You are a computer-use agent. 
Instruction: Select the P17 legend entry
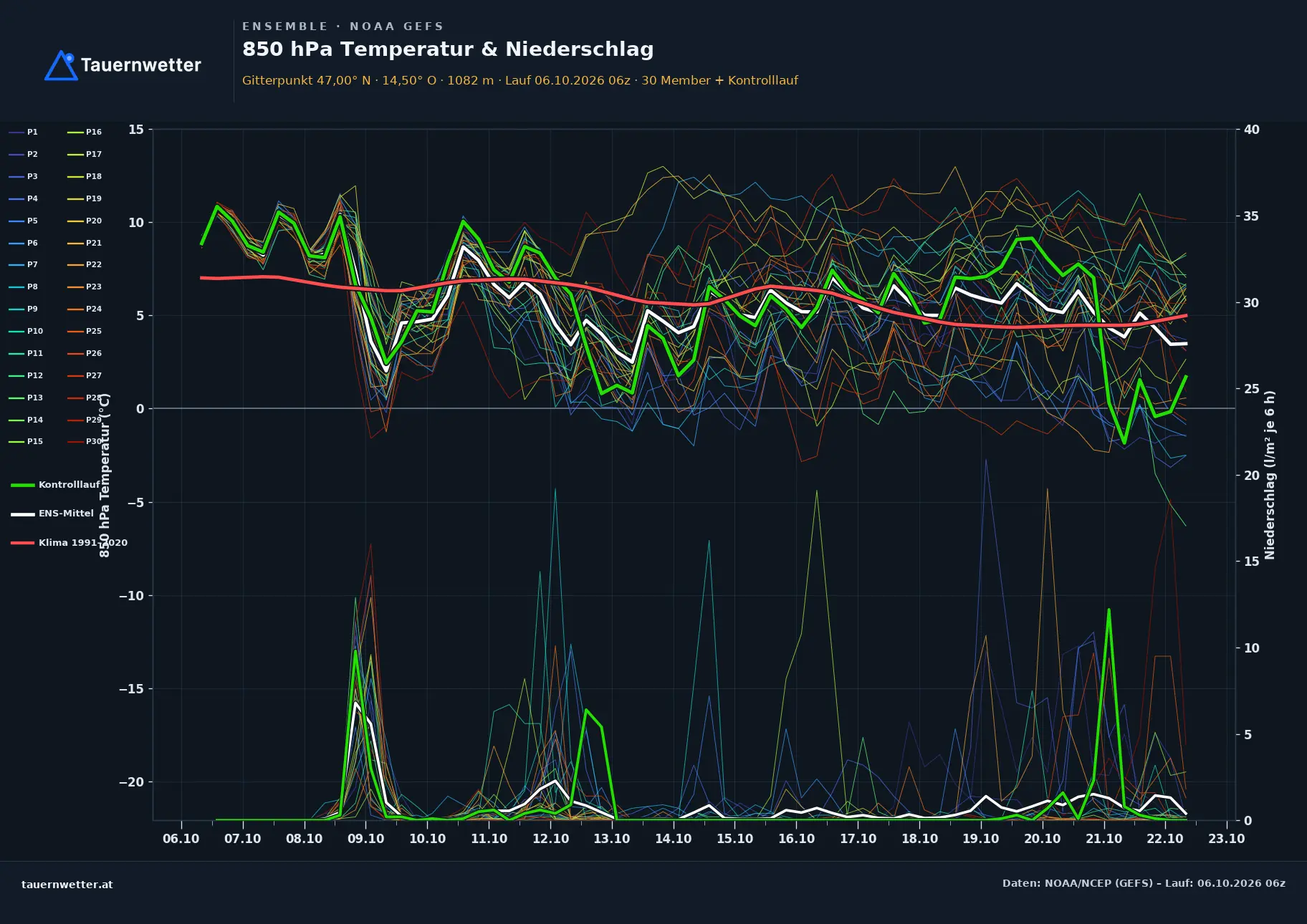pyautogui.click(x=85, y=154)
